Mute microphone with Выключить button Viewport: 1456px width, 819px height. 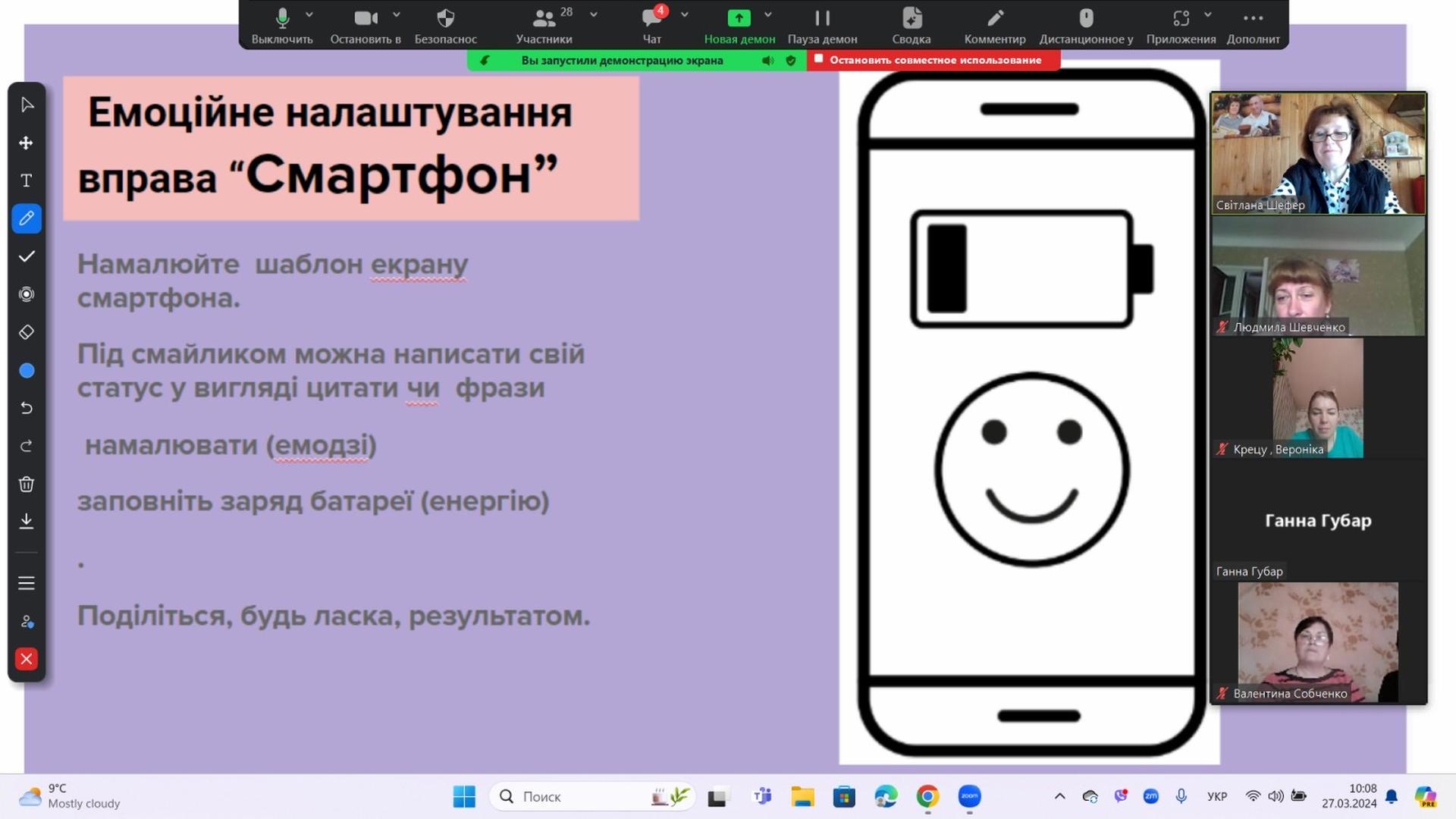[282, 24]
